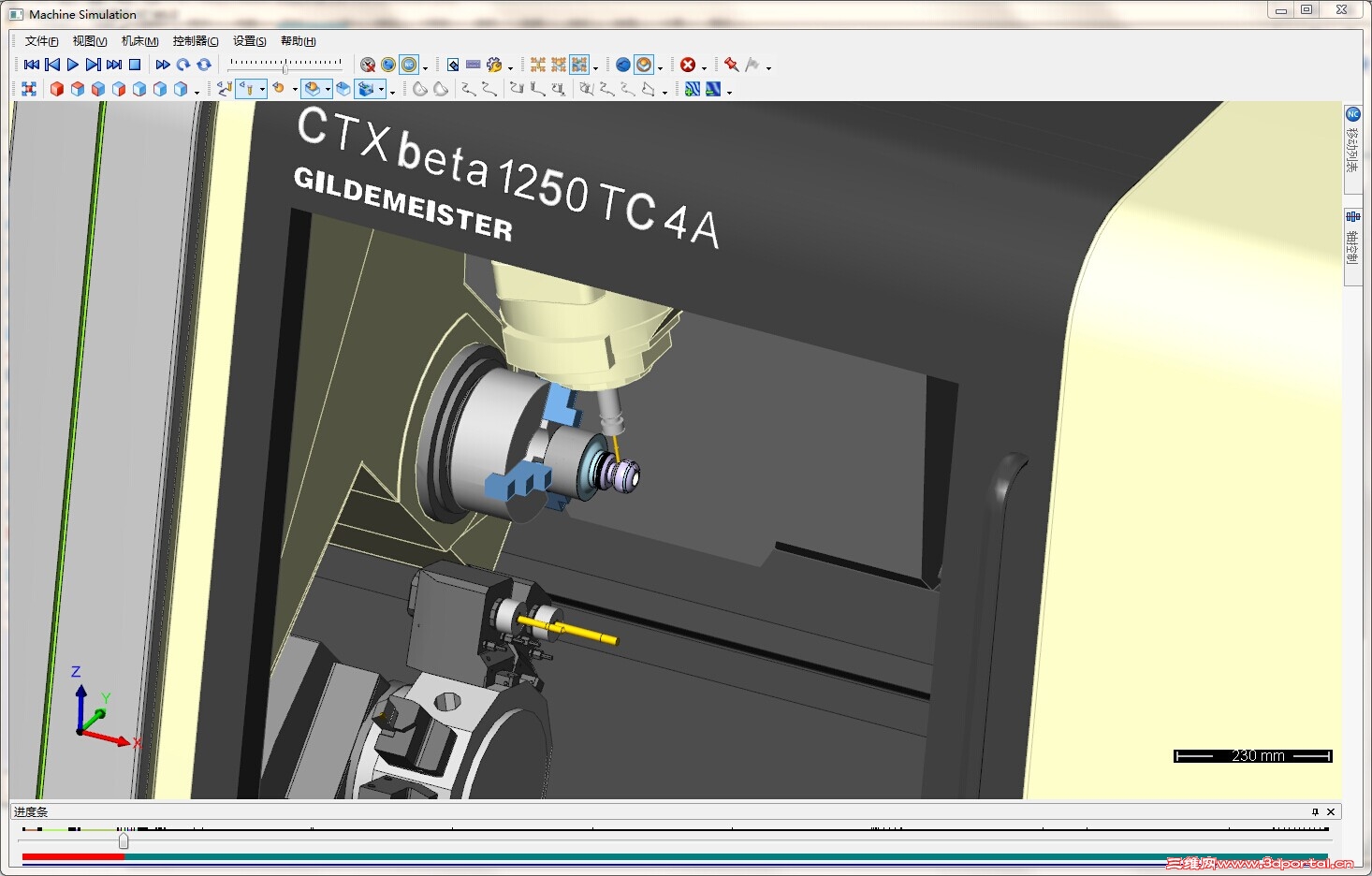1372x876 pixels.
Task: Stop the simulation with the square button
Action: click(x=135, y=65)
